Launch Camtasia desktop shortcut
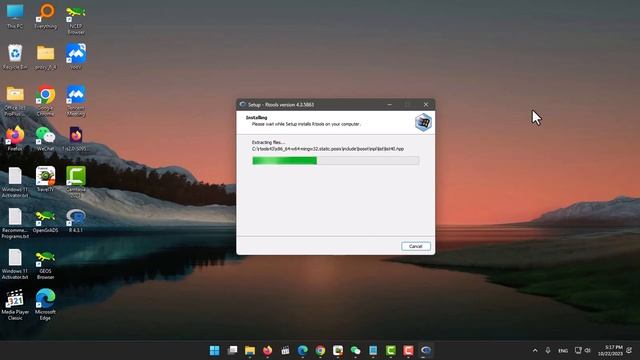The width and height of the screenshot is (640, 360). point(76,182)
